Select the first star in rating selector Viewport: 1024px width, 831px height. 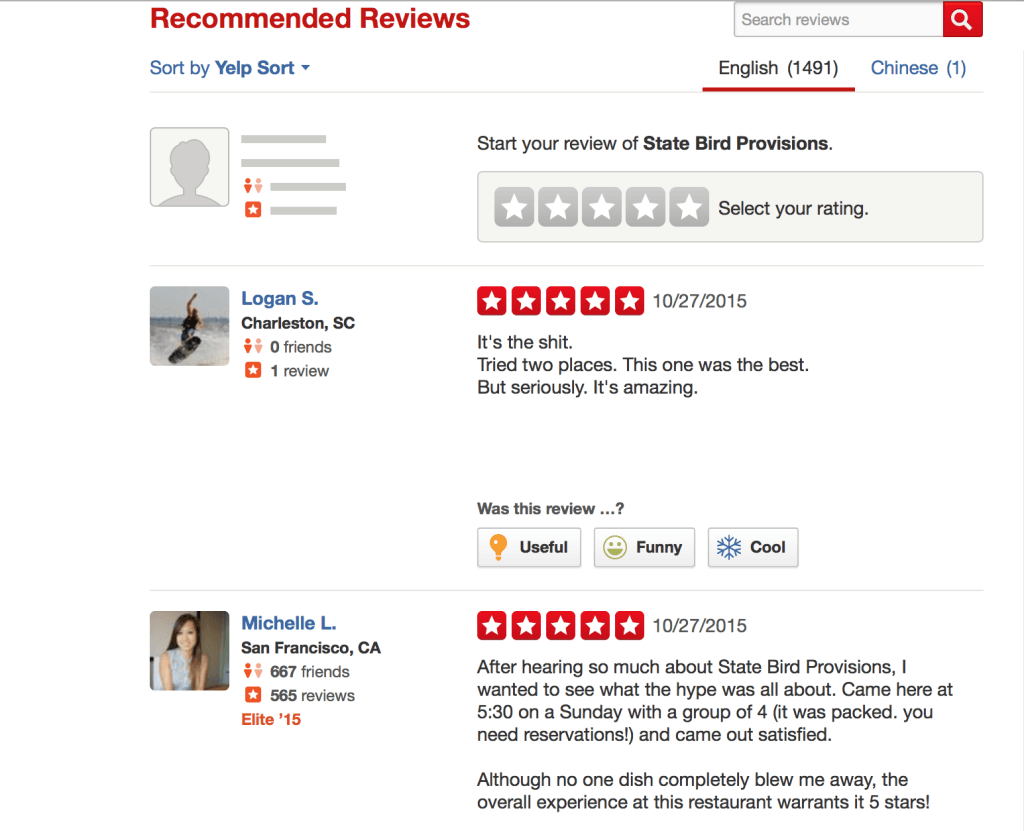pyautogui.click(x=514, y=208)
